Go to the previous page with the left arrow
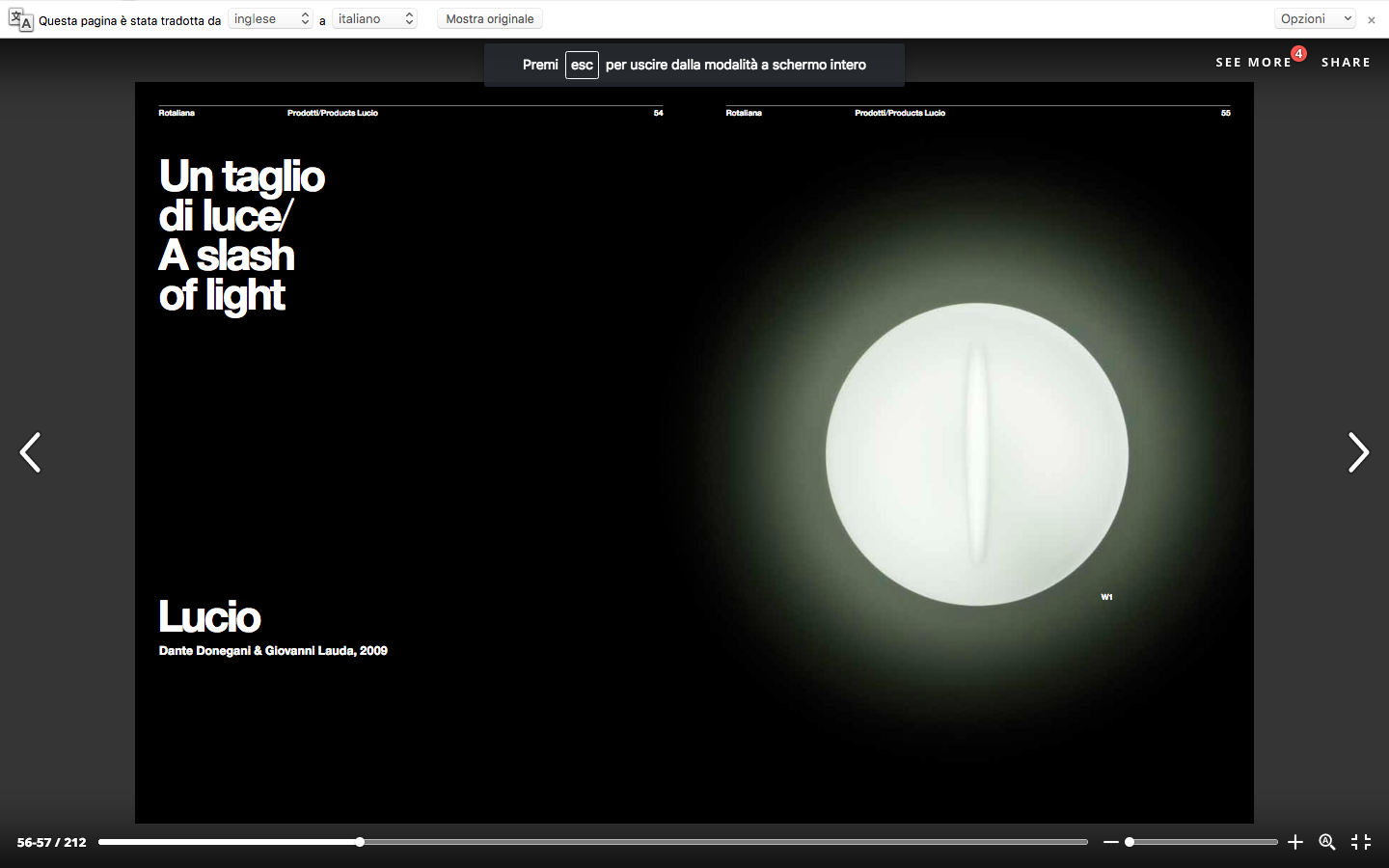Image resolution: width=1389 pixels, height=868 pixels. (x=31, y=452)
